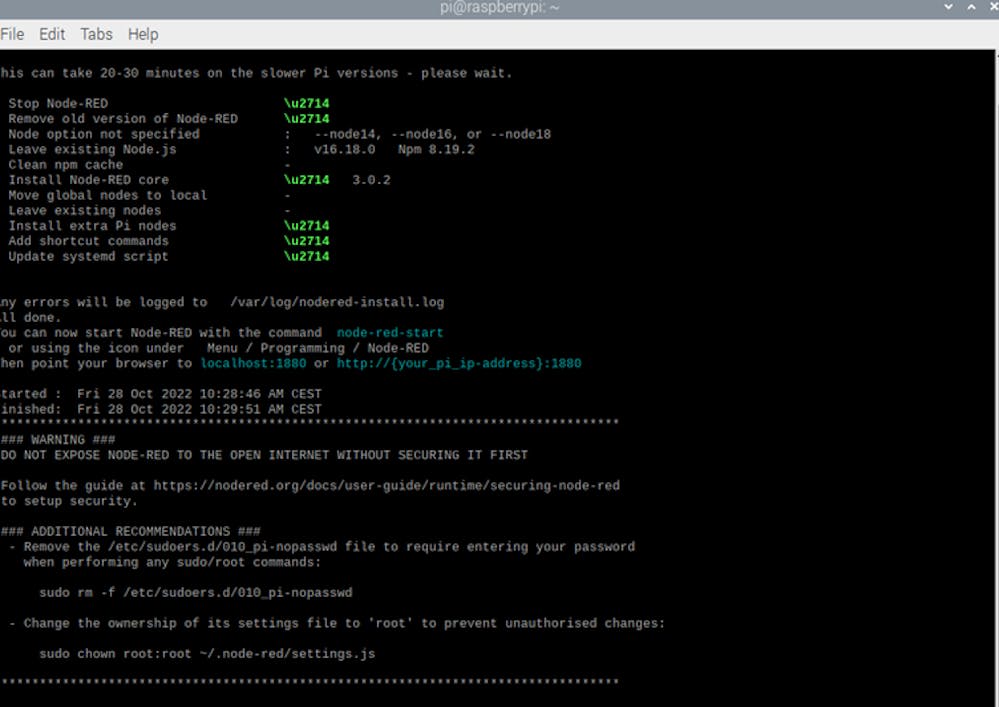Click 'Update systemd script' line
Screen dimensions: 999x707
[89, 256]
